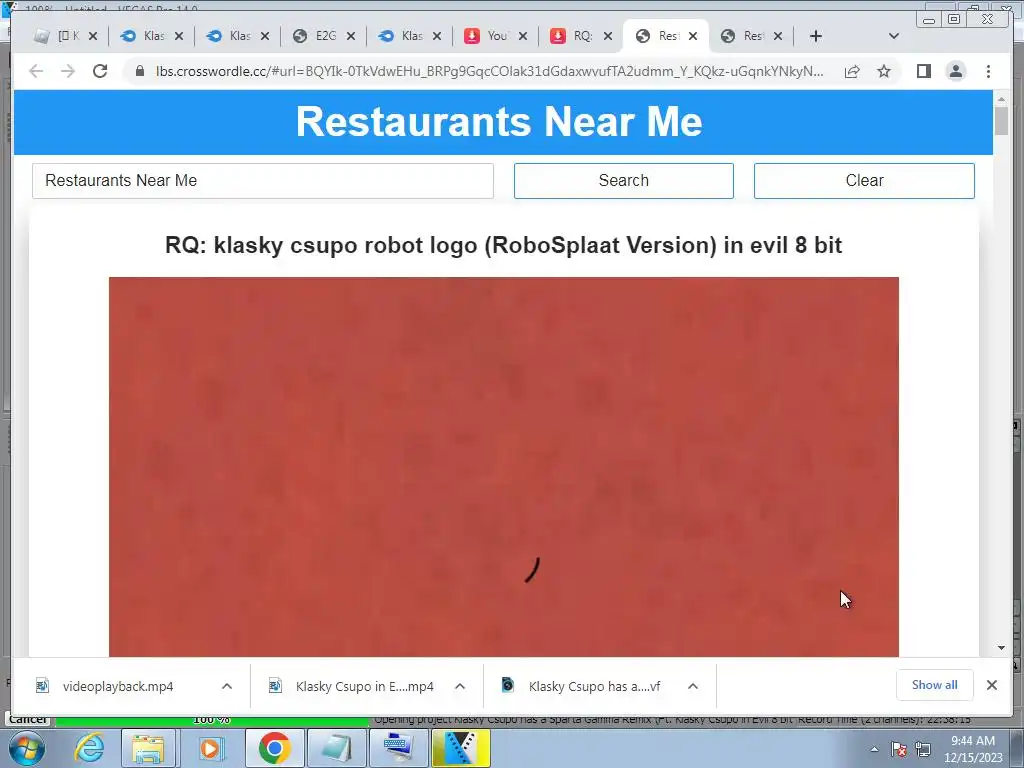The image size is (1024, 768).
Task: Reload the page with the refresh icon
Action: (x=100, y=71)
